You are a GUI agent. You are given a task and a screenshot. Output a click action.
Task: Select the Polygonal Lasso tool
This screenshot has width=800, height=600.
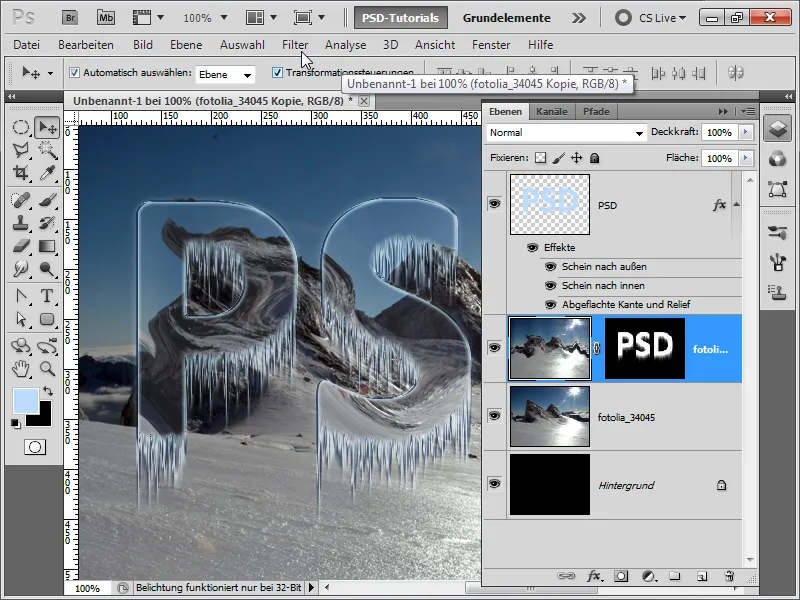click(x=20, y=150)
